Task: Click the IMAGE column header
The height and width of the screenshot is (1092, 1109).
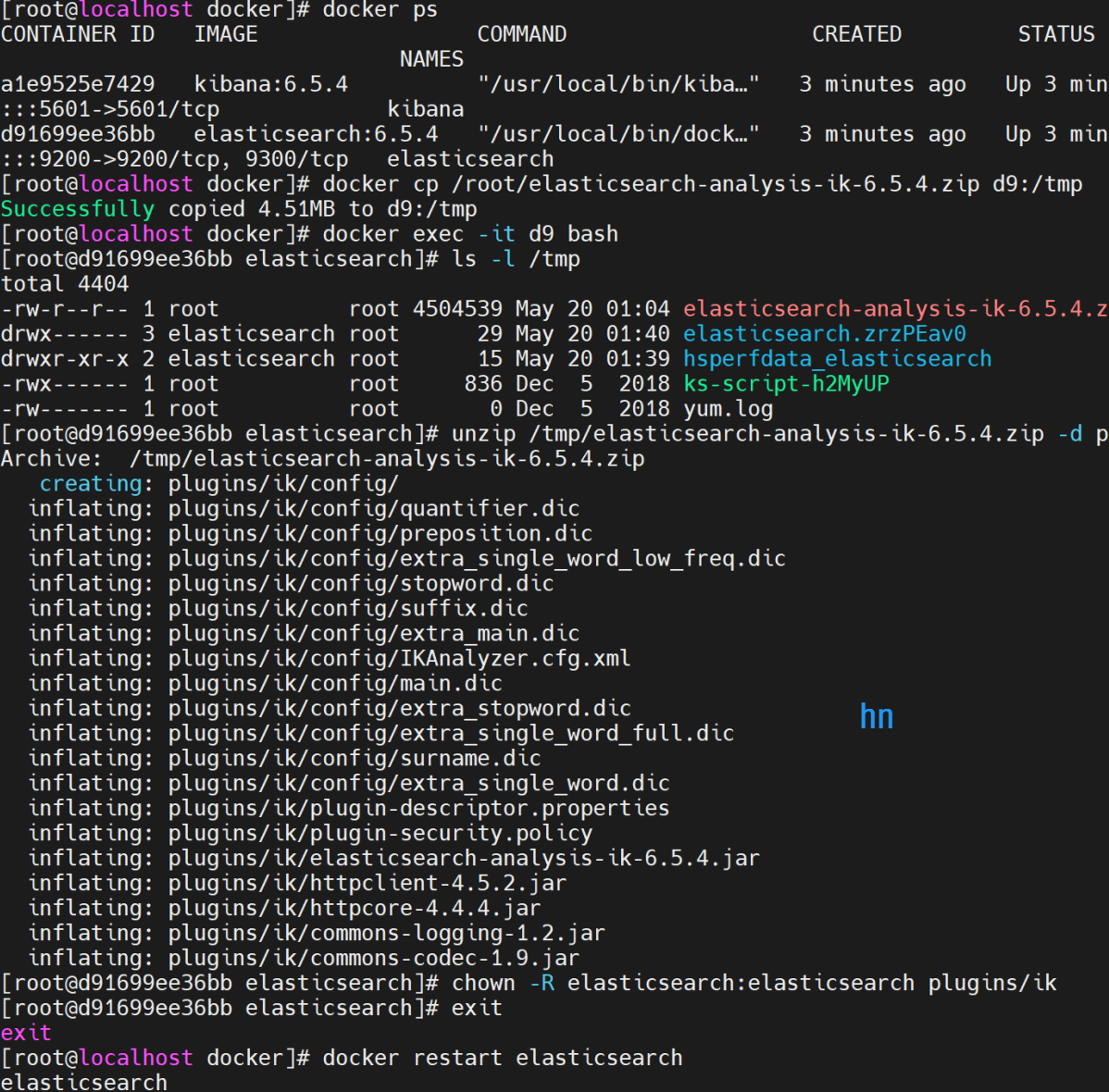Action: 226,34
